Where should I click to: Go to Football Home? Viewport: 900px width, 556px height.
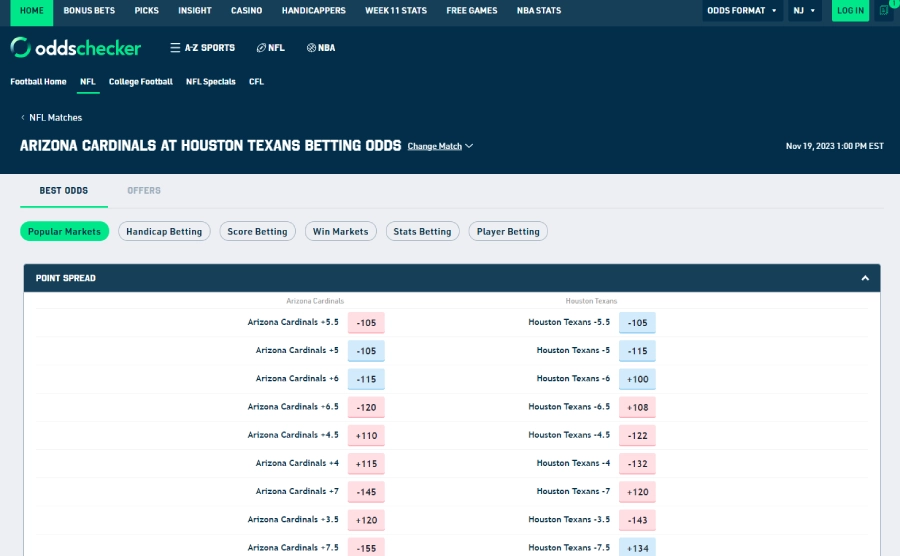point(38,81)
